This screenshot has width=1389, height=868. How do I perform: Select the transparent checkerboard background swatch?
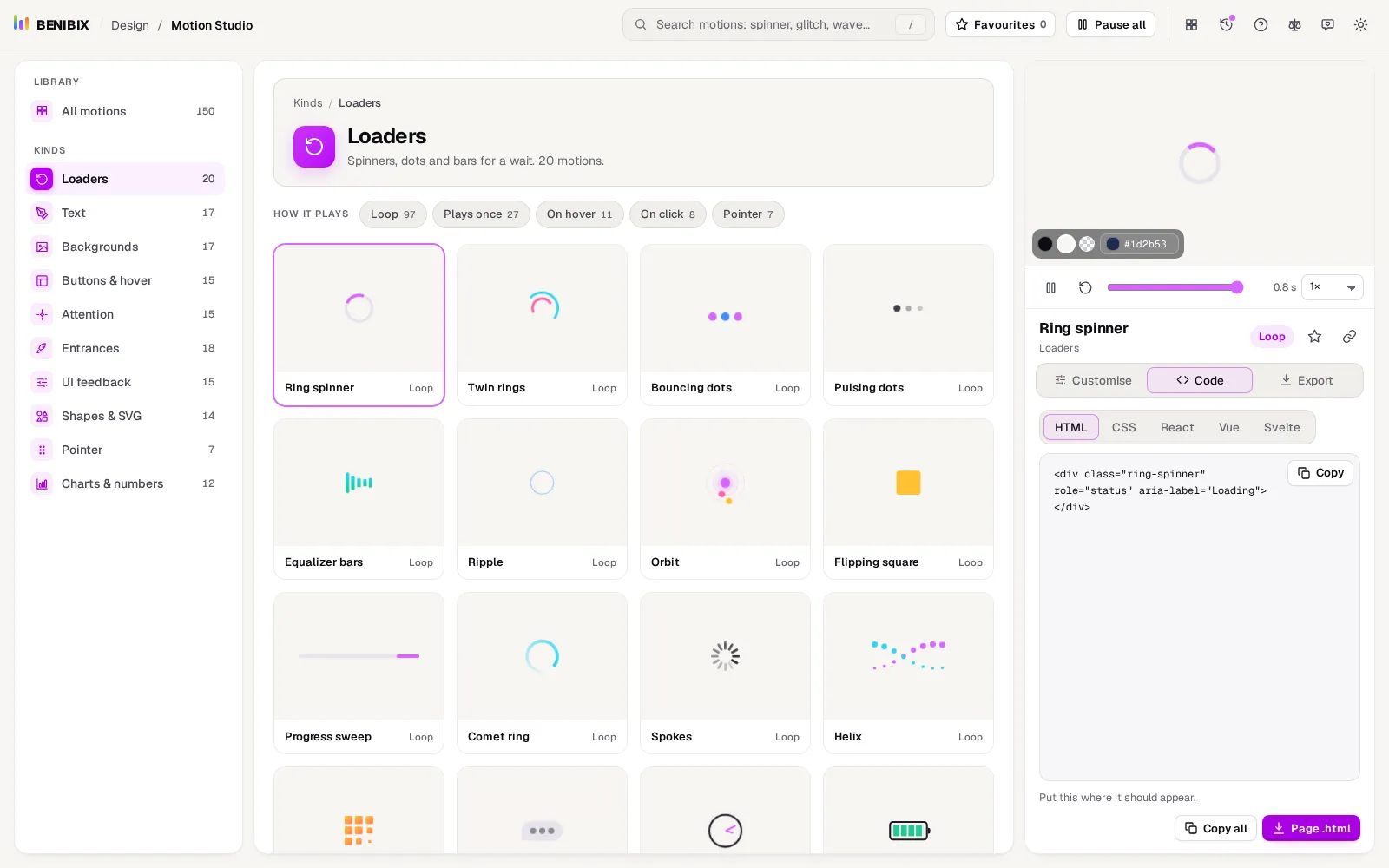point(1087,244)
